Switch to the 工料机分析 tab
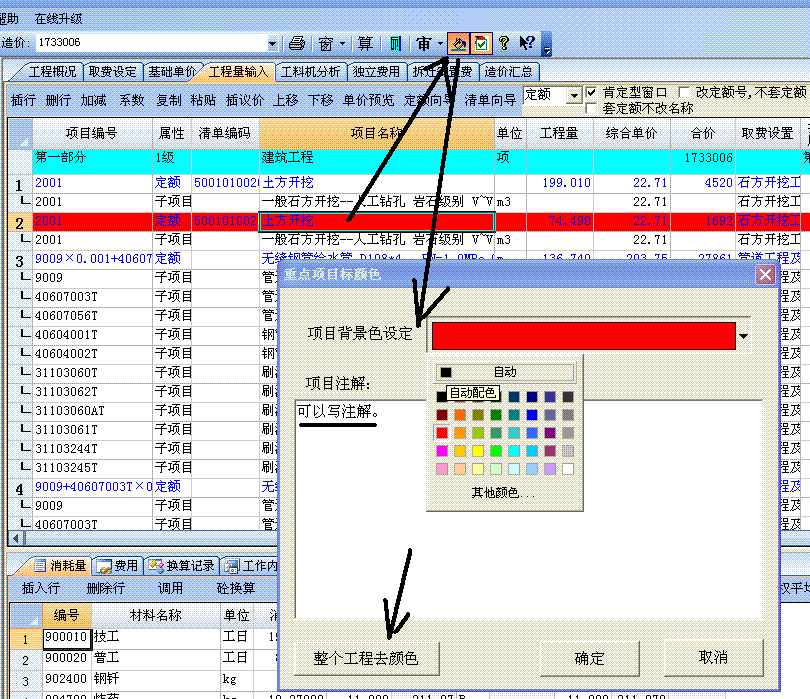 tap(311, 72)
